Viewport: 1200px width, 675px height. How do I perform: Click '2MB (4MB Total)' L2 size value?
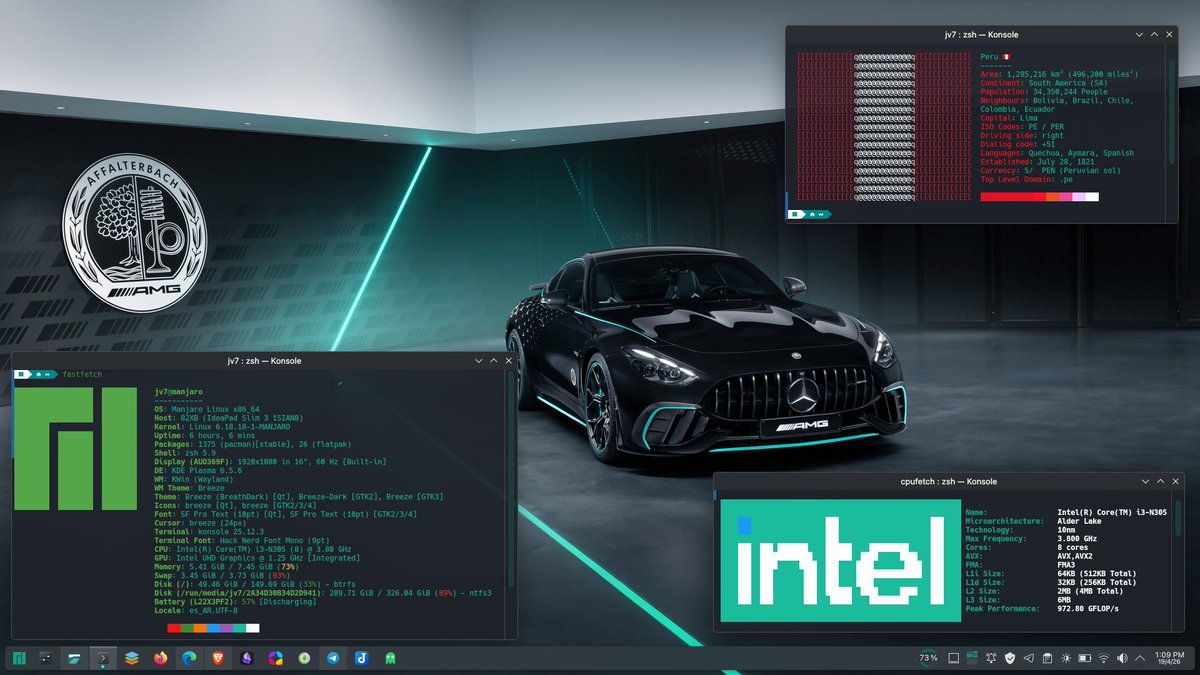click(1092, 590)
